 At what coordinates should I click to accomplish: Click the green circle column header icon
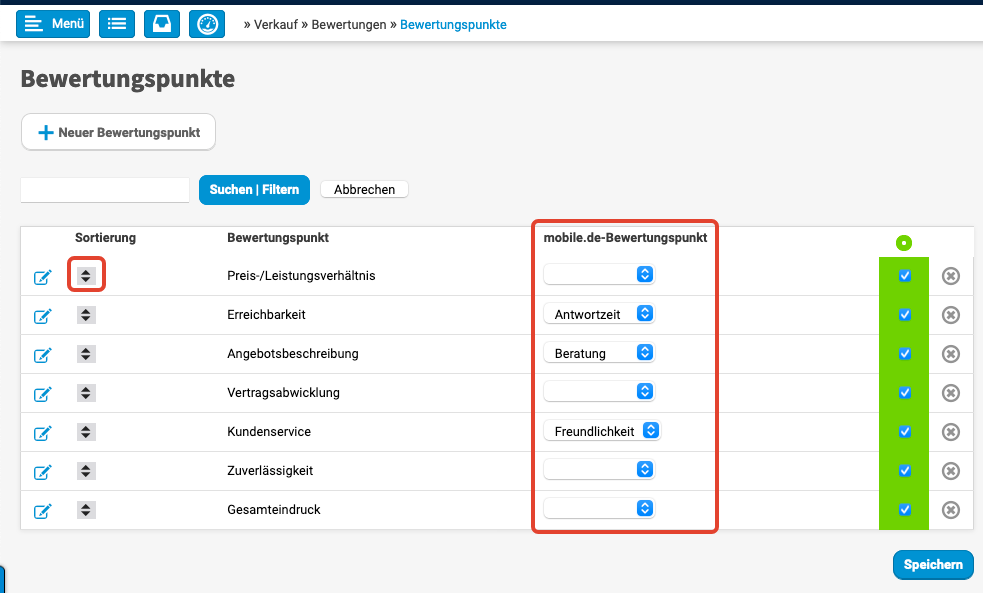click(904, 242)
